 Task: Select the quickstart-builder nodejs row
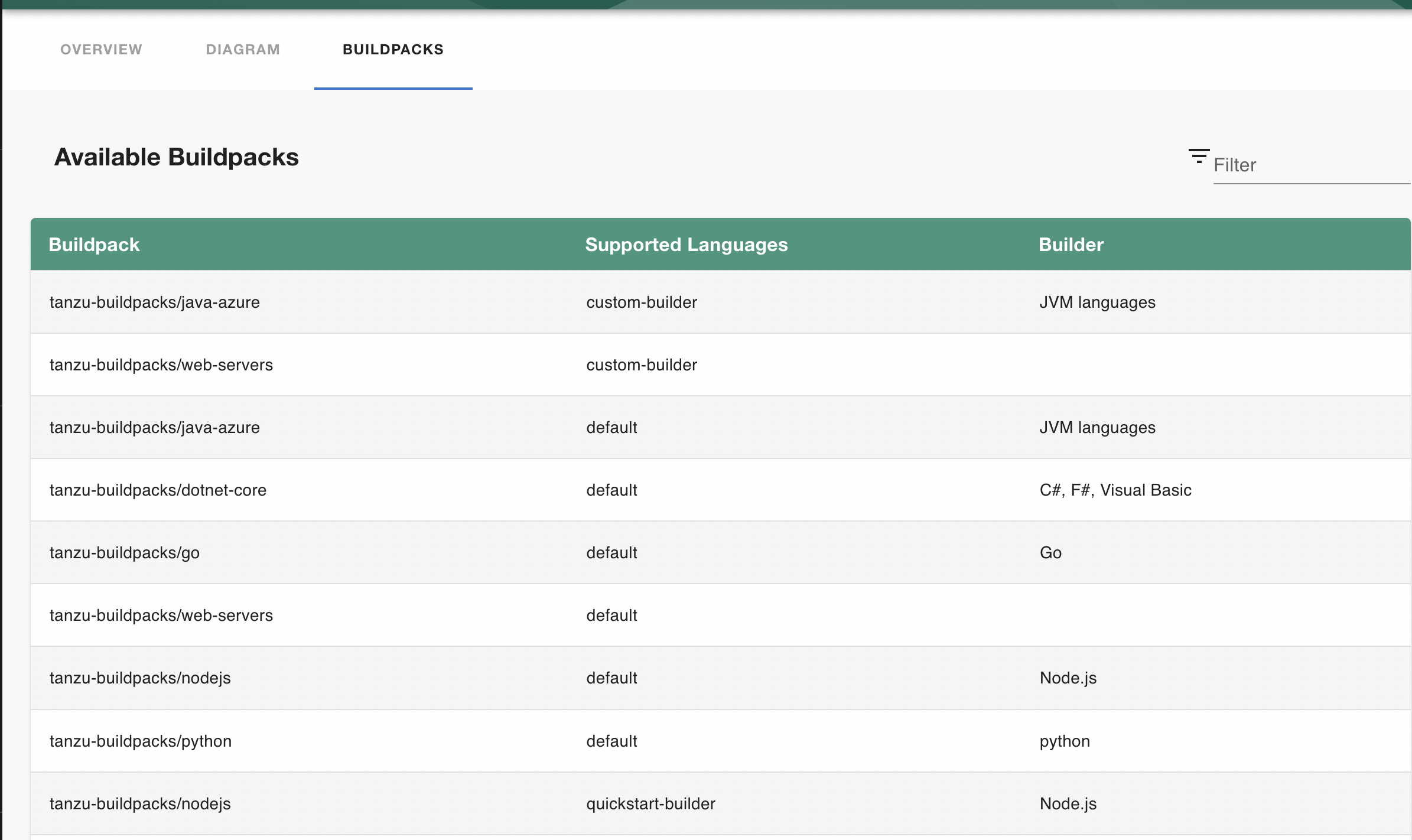pos(140,804)
